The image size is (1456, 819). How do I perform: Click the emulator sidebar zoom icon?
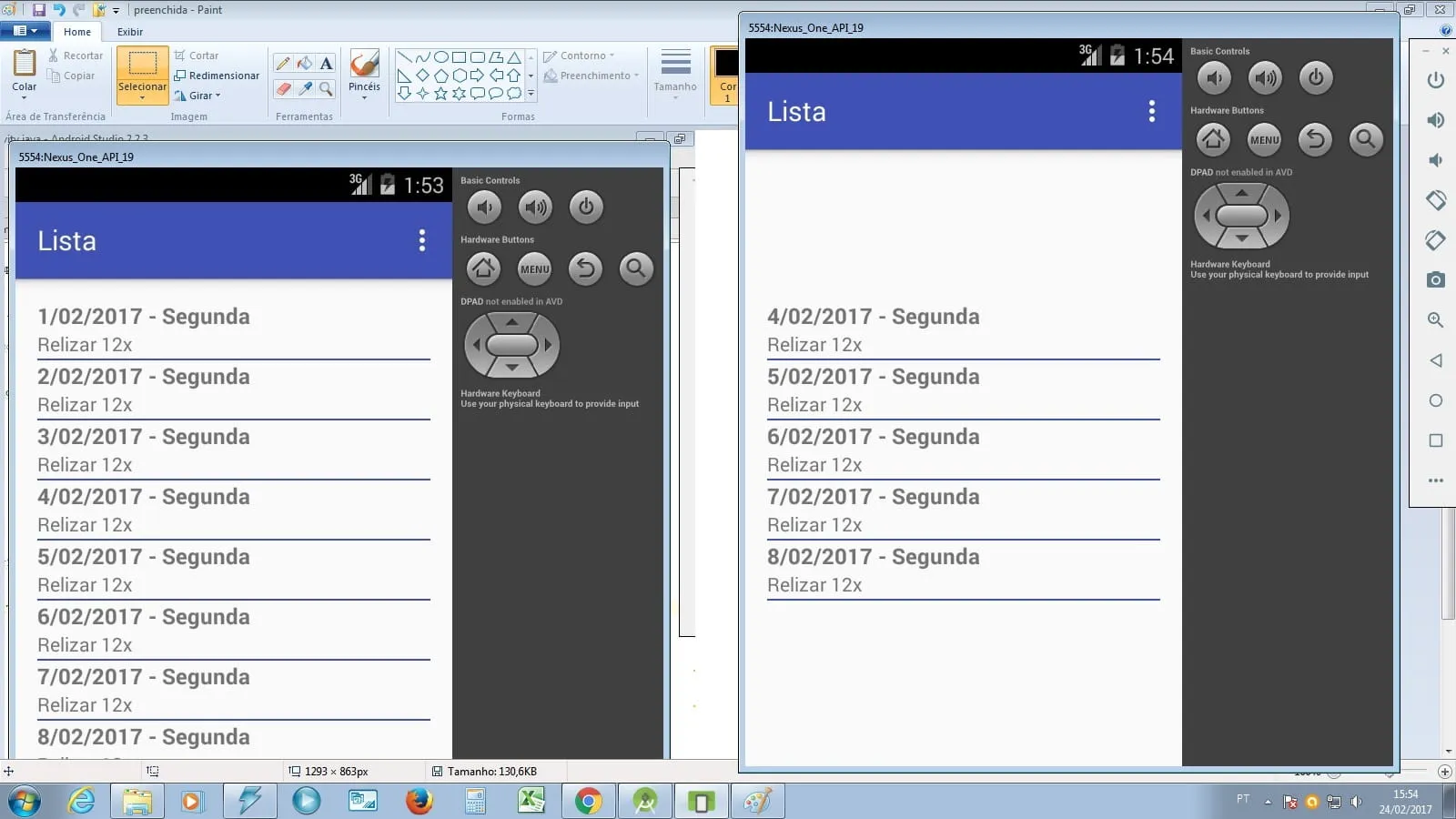[1436, 320]
